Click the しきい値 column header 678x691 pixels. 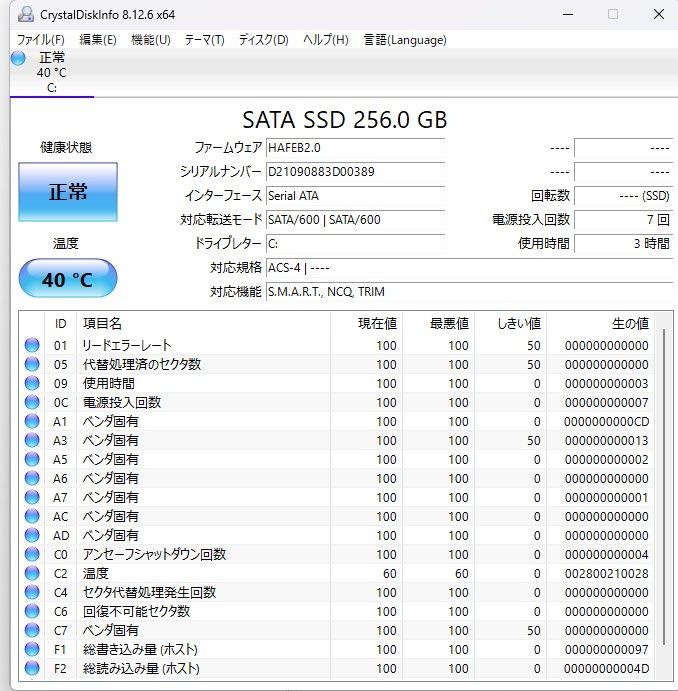coord(511,323)
